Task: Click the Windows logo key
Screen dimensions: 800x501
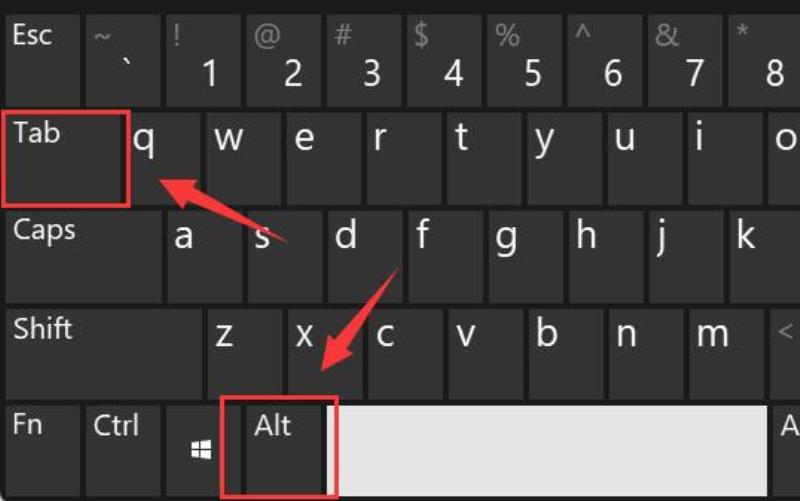Action: (203, 450)
